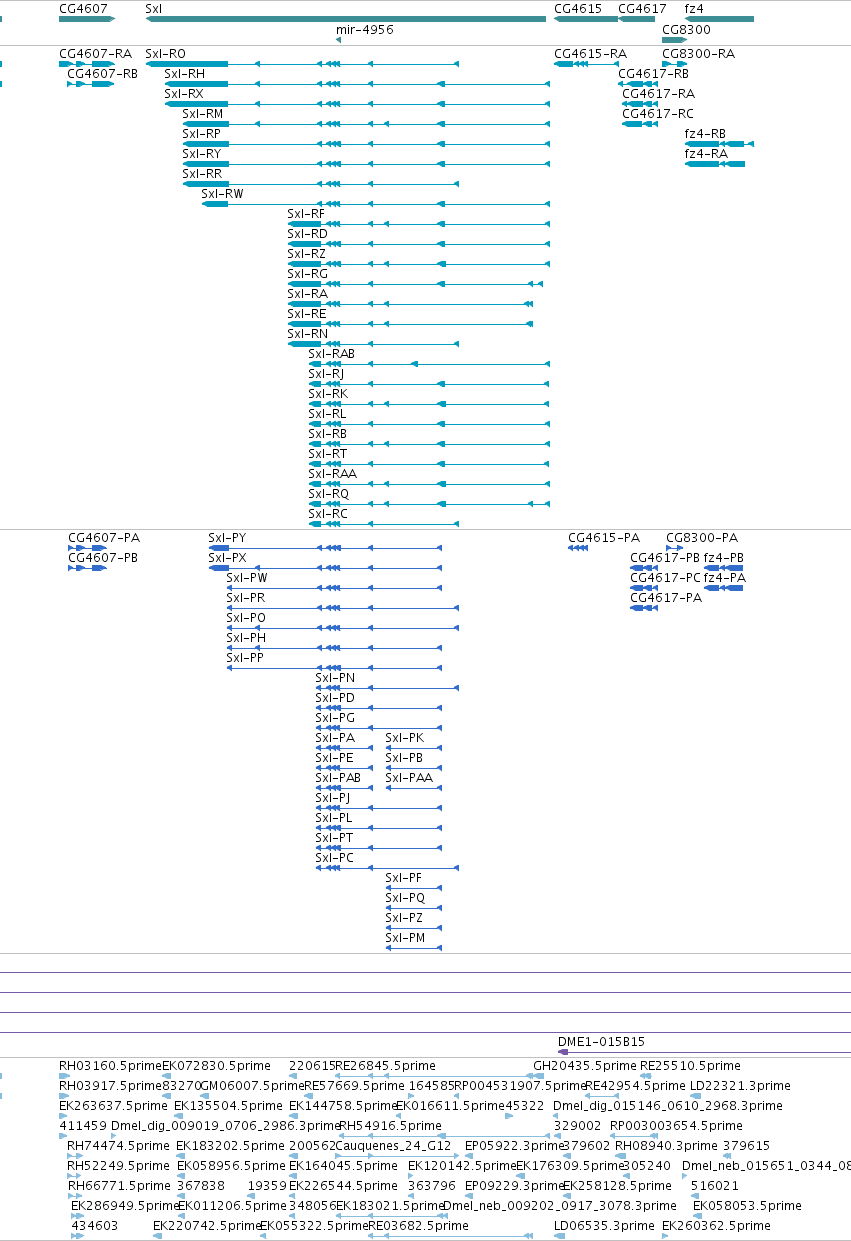Click transcript label CG4607-RA
Image resolution: width=851 pixels, height=1241 pixels.
pos(95,53)
